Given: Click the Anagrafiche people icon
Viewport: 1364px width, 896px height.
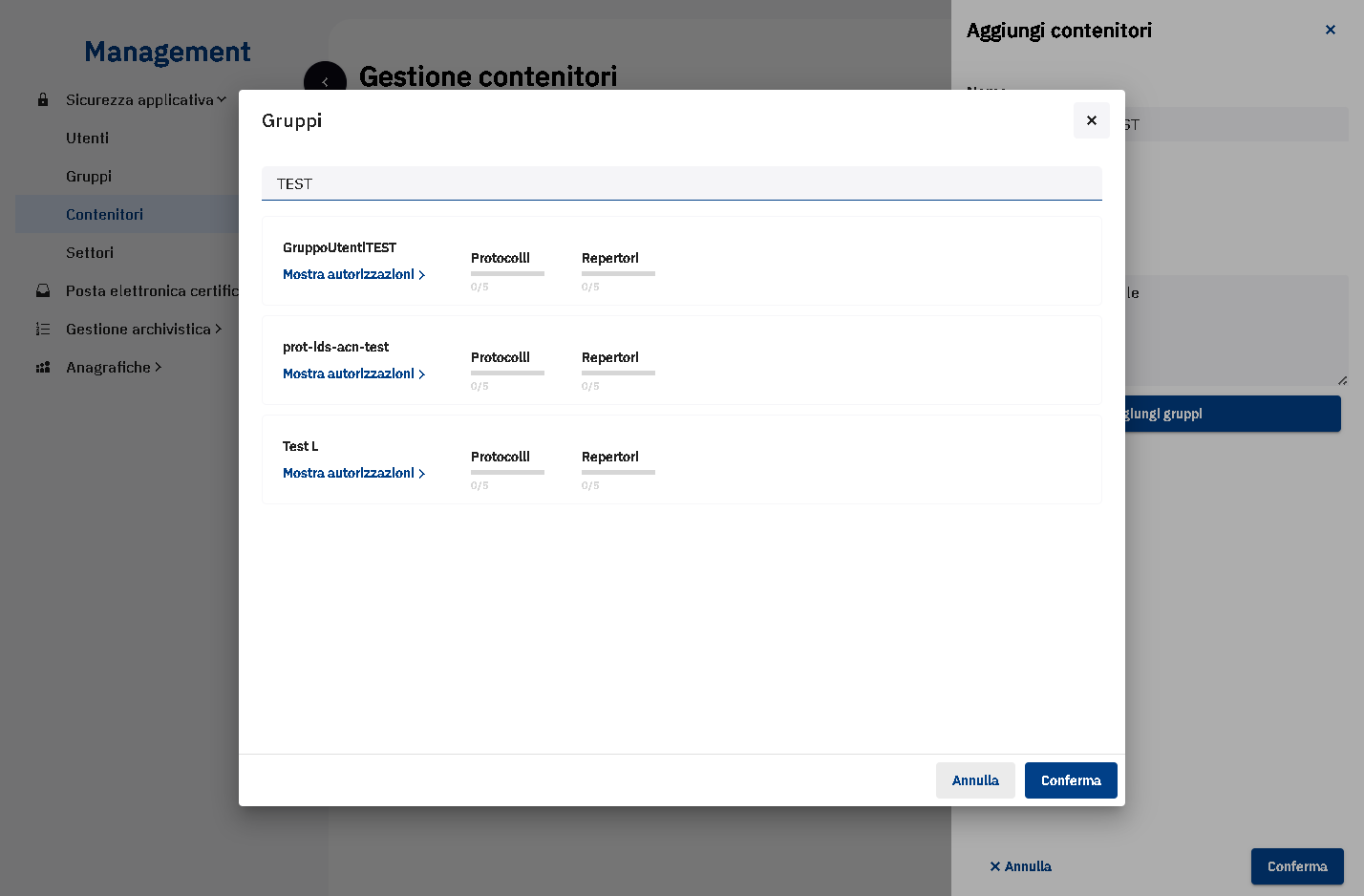Looking at the screenshot, I should pos(43,367).
